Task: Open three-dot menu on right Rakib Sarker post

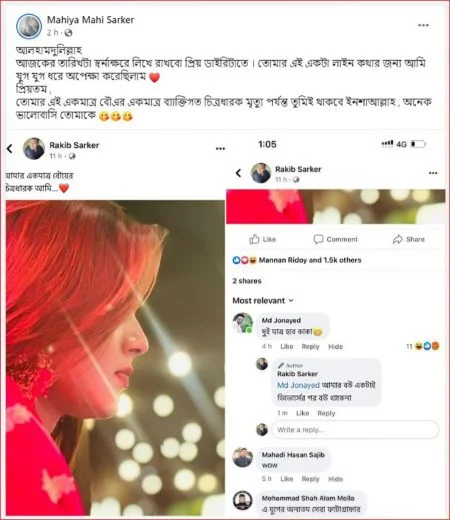Action: 433,173
